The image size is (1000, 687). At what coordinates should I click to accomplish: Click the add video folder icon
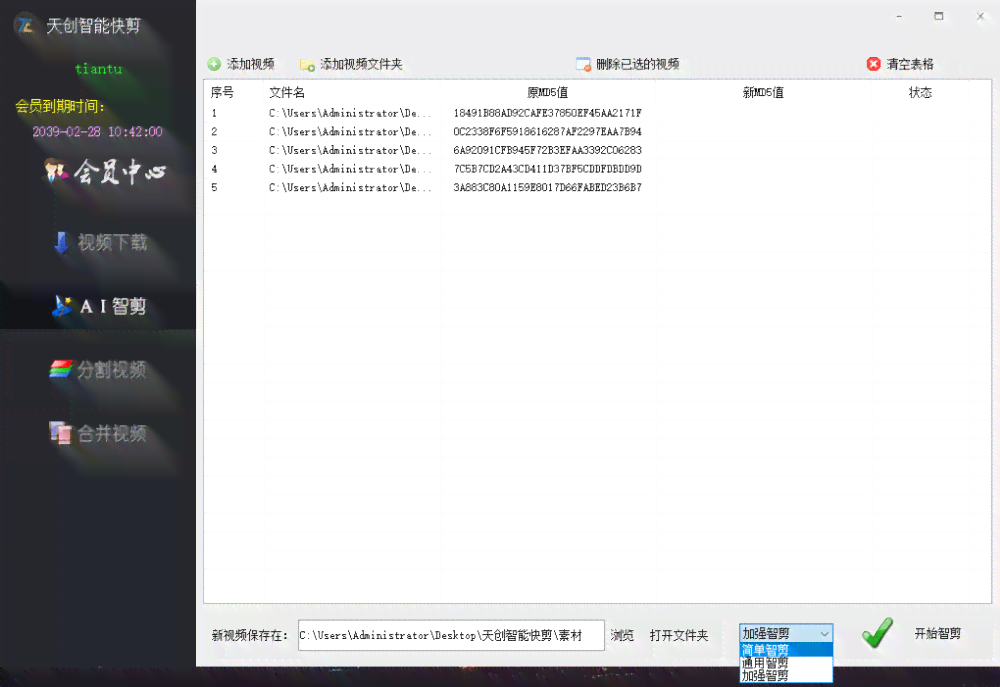(307, 65)
